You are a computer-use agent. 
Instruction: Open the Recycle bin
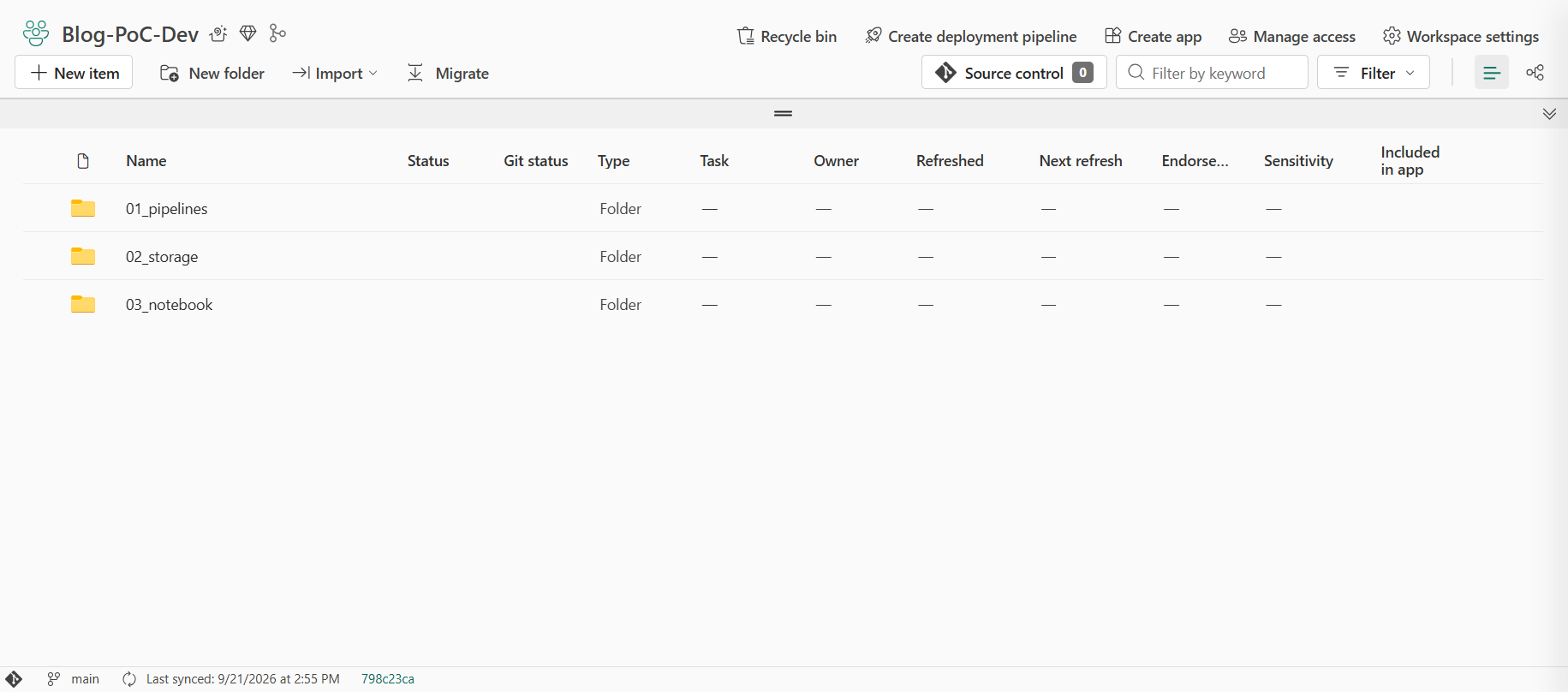pos(787,36)
